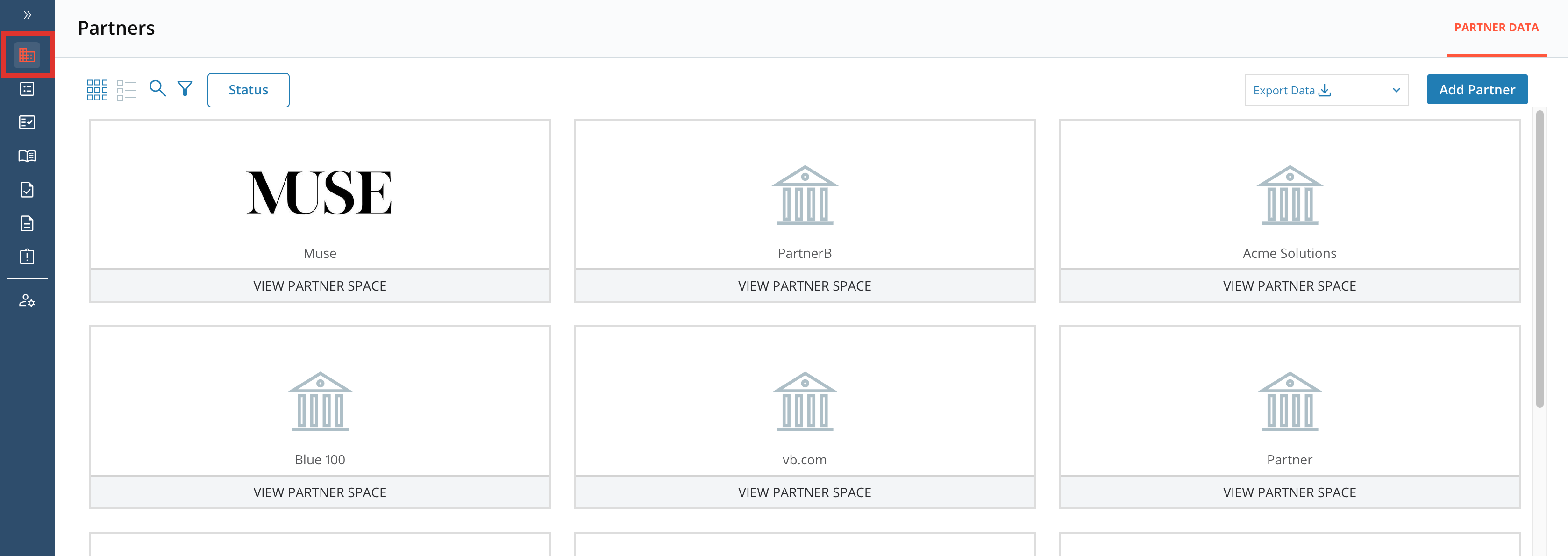Open the list panel icon below Partners

27,89
